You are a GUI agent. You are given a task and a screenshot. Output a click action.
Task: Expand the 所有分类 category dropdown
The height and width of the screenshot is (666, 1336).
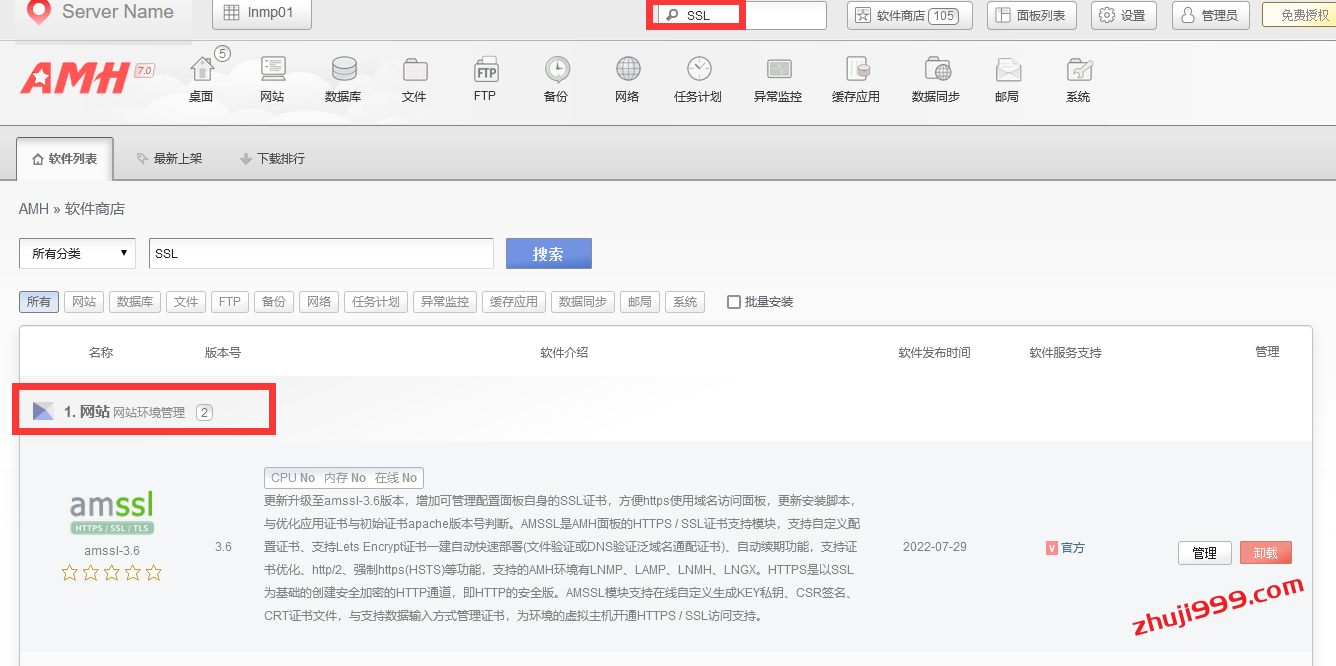click(x=78, y=254)
